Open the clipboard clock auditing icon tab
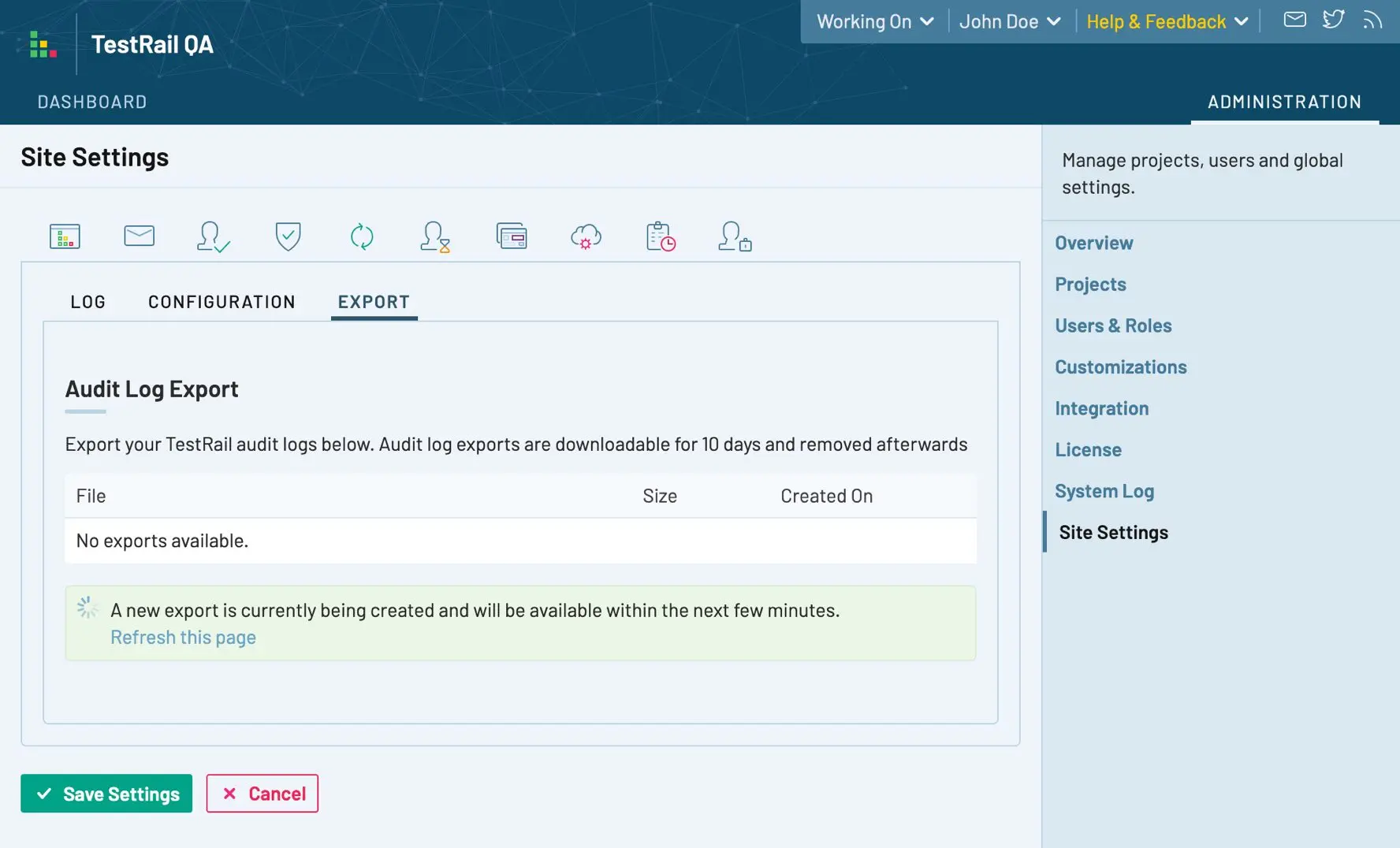 coord(661,236)
